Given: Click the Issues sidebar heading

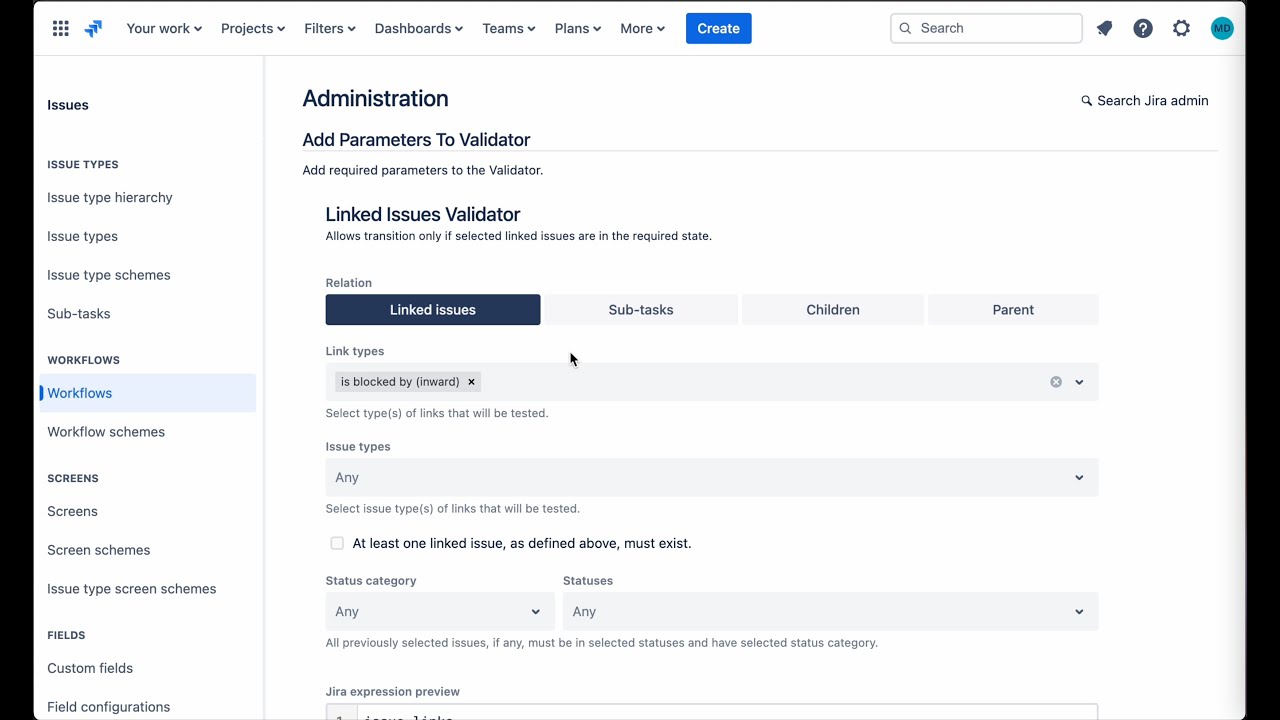Looking at the screenshot, I should pyautogui.click(x=68, y=105).
